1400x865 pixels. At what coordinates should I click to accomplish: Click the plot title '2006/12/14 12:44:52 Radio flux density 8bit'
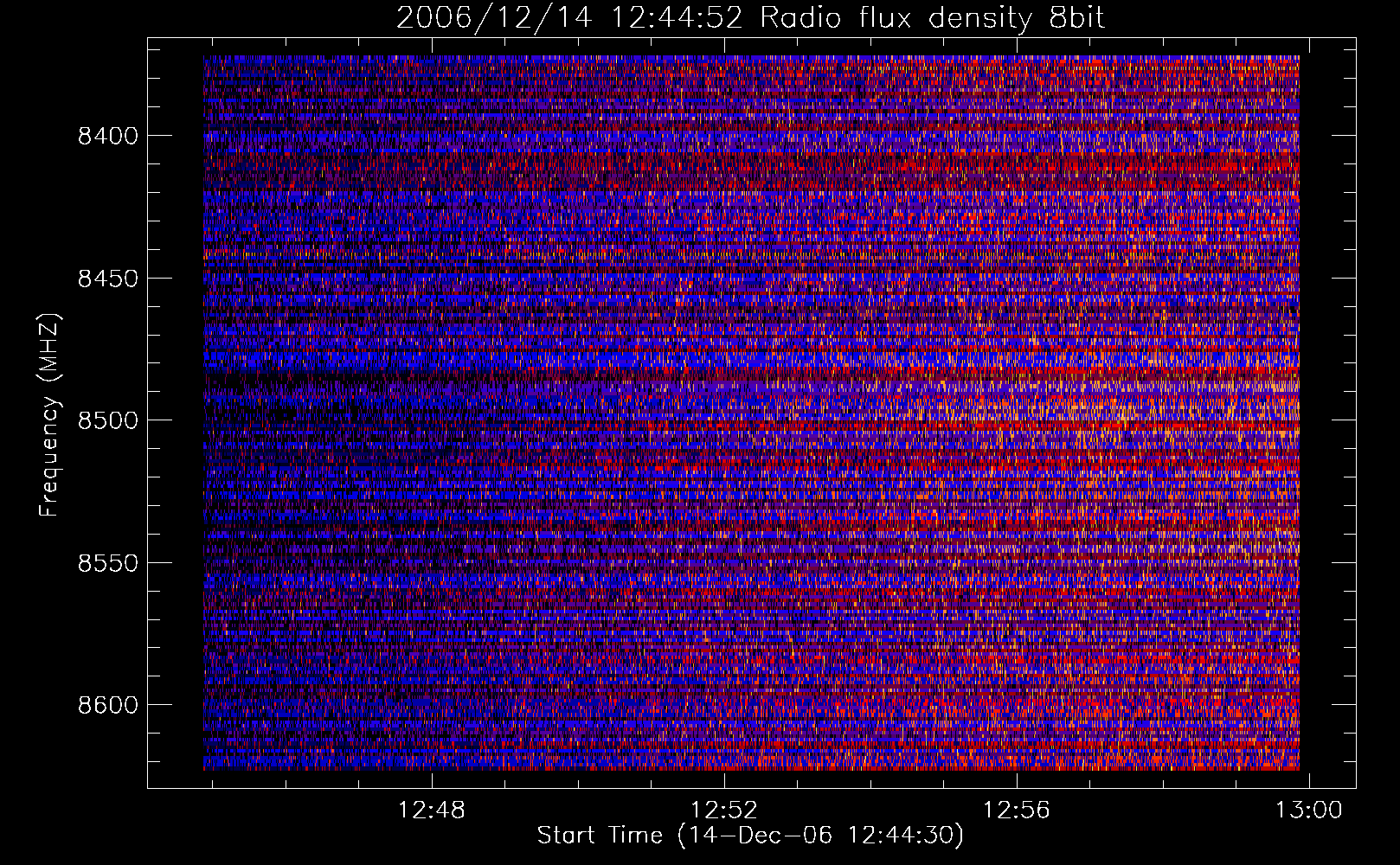750,17
